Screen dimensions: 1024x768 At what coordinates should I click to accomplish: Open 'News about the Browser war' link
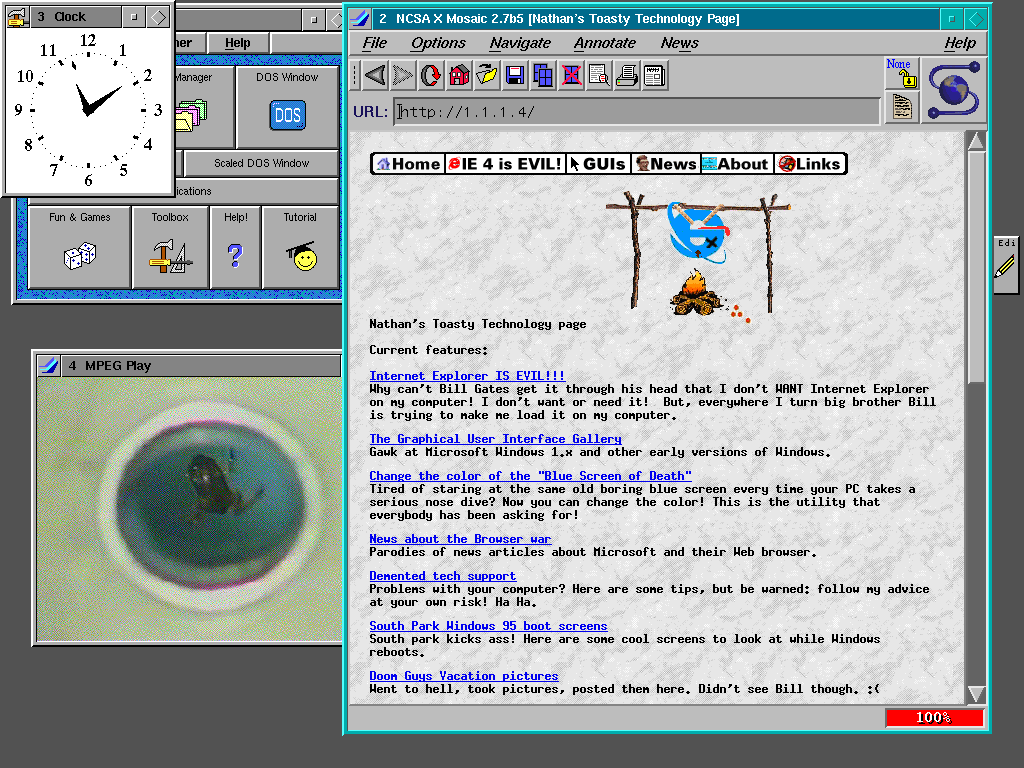[460, 539]
